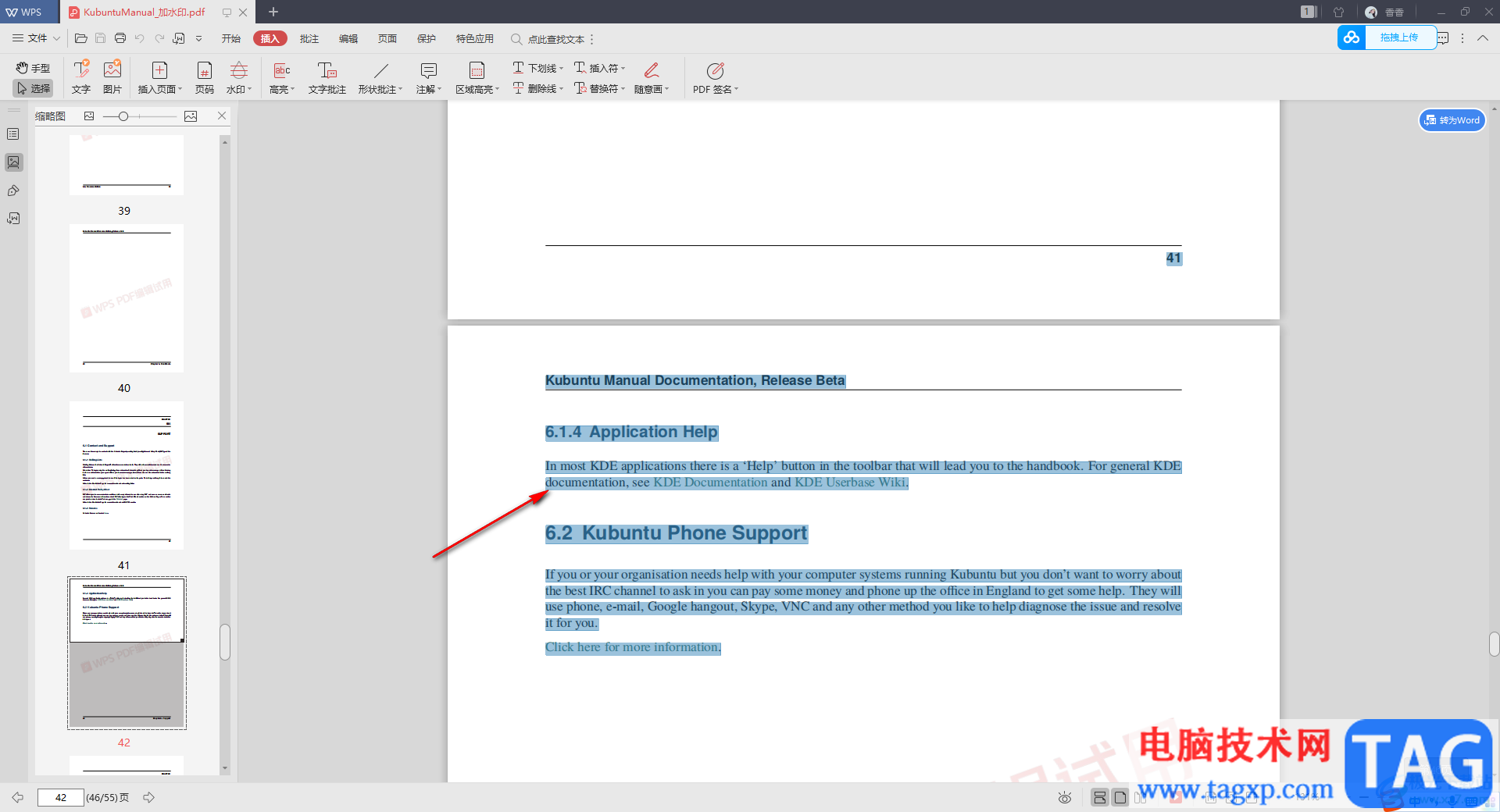
Task: Close the thumbnail (缩略图) panel
Action: point(222,116)
